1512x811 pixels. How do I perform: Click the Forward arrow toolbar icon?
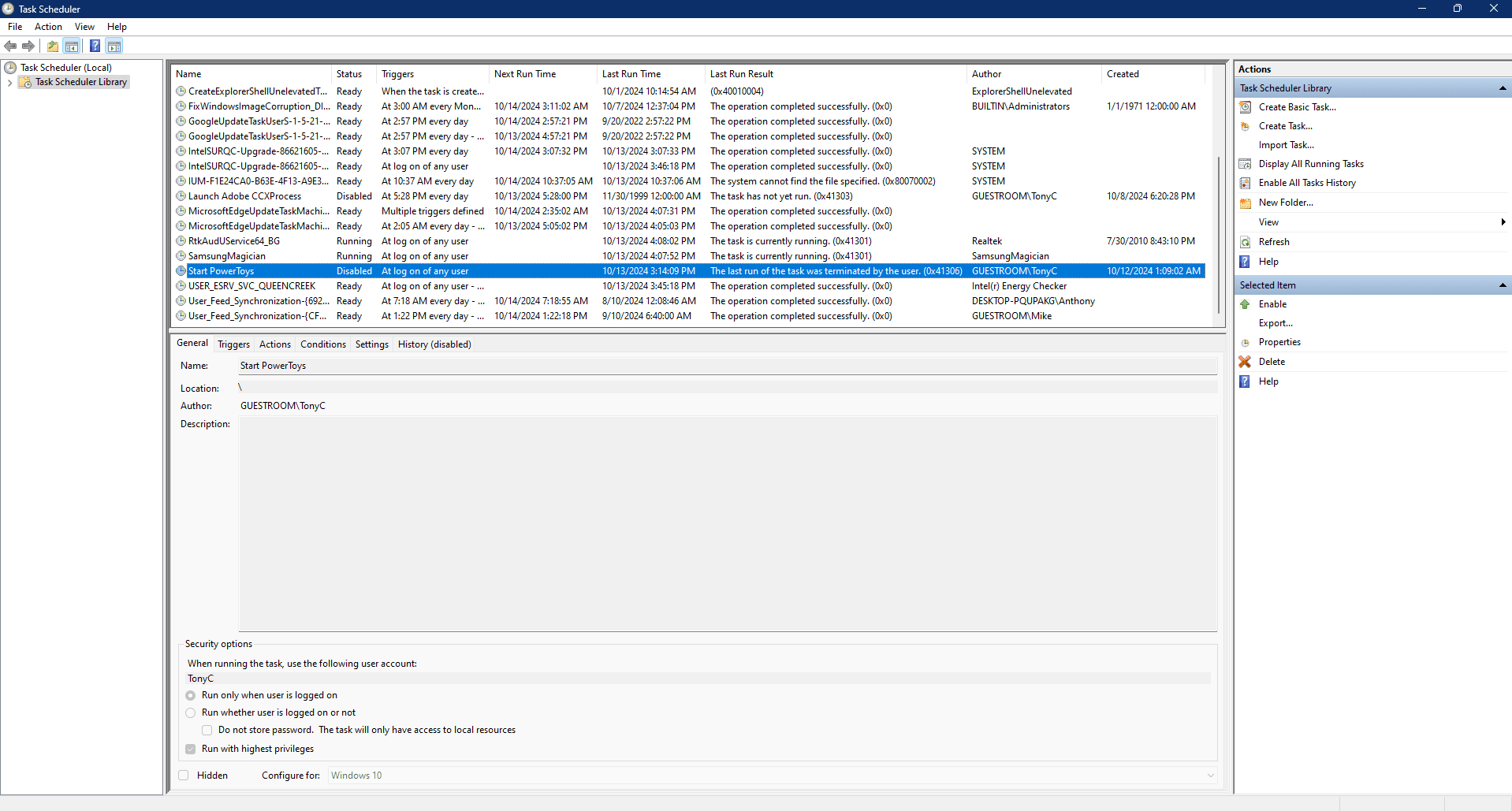(x=28, y=46)
